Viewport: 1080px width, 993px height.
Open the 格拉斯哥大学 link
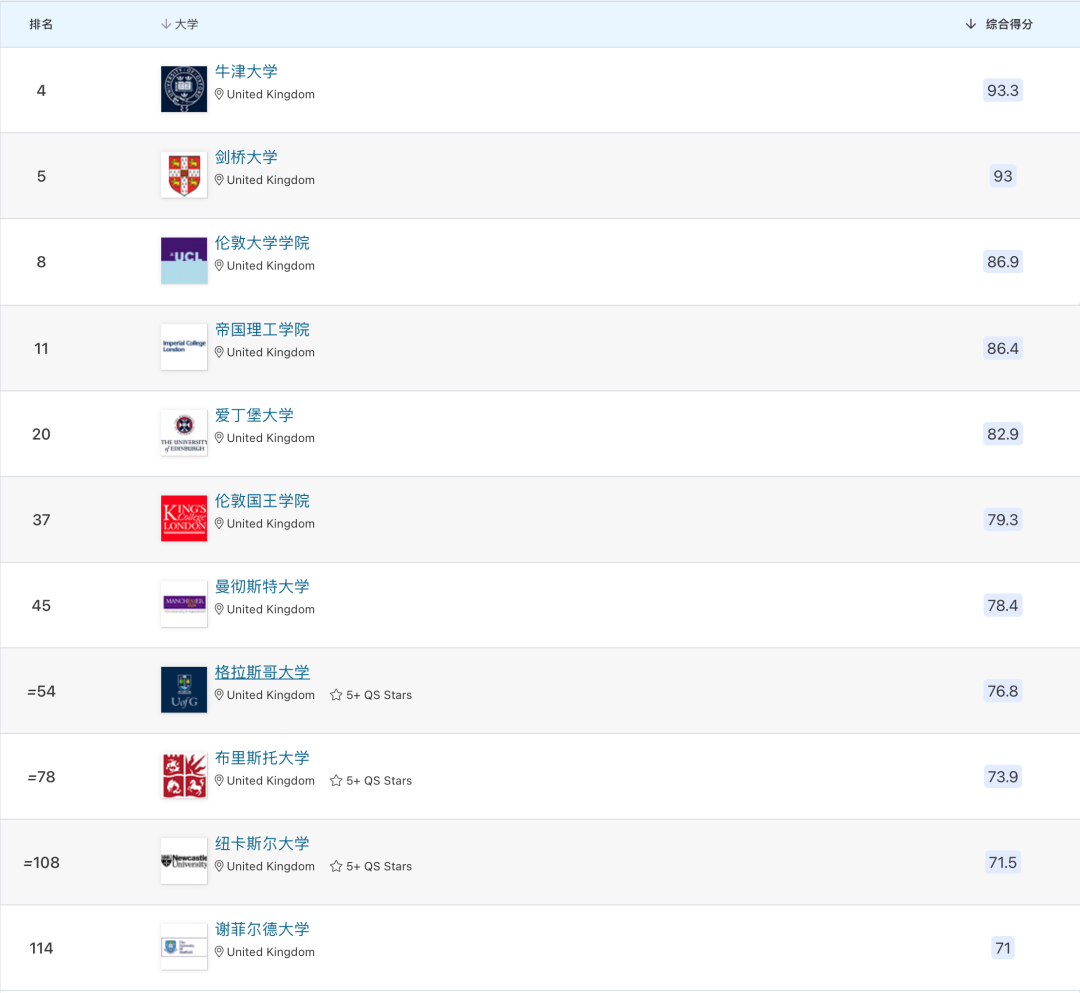click(x=262, y=672)
